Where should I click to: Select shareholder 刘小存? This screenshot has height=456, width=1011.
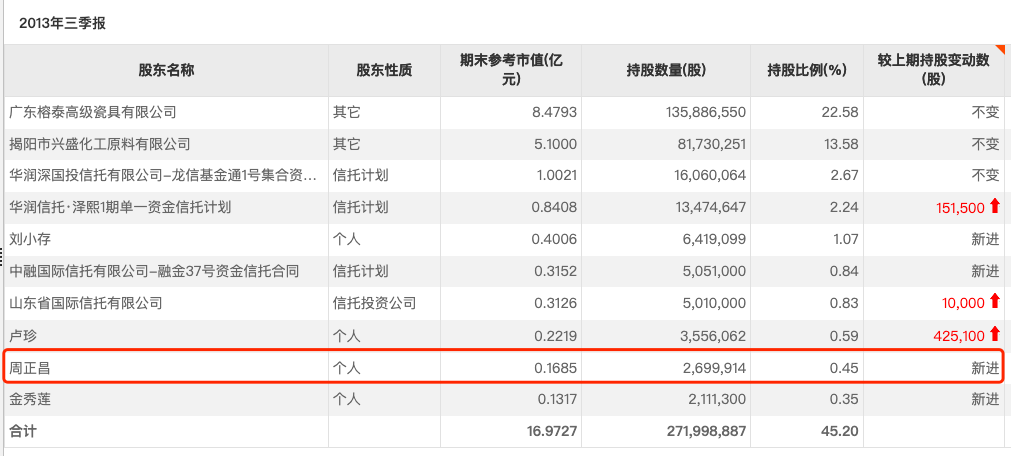coord(30,239)
